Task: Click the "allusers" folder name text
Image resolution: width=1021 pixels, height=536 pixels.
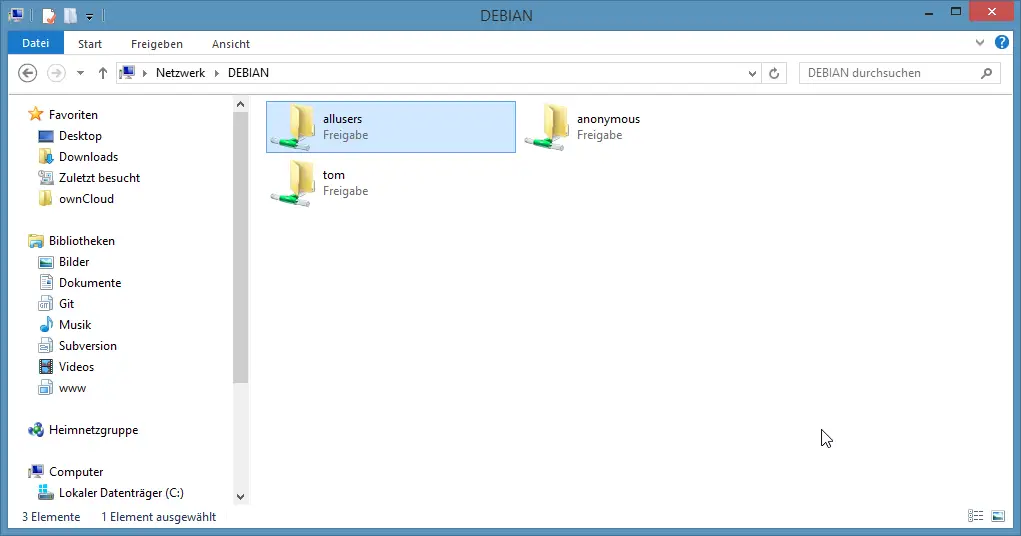Action: 343,119
